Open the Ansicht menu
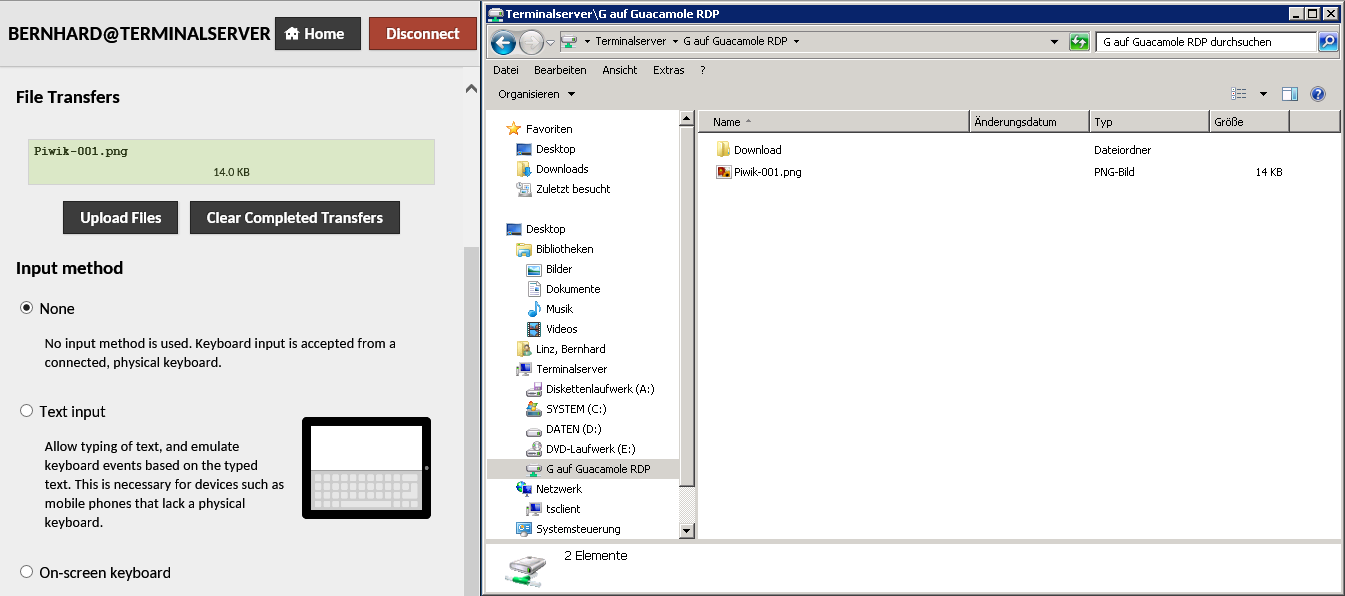 point(619,70)
